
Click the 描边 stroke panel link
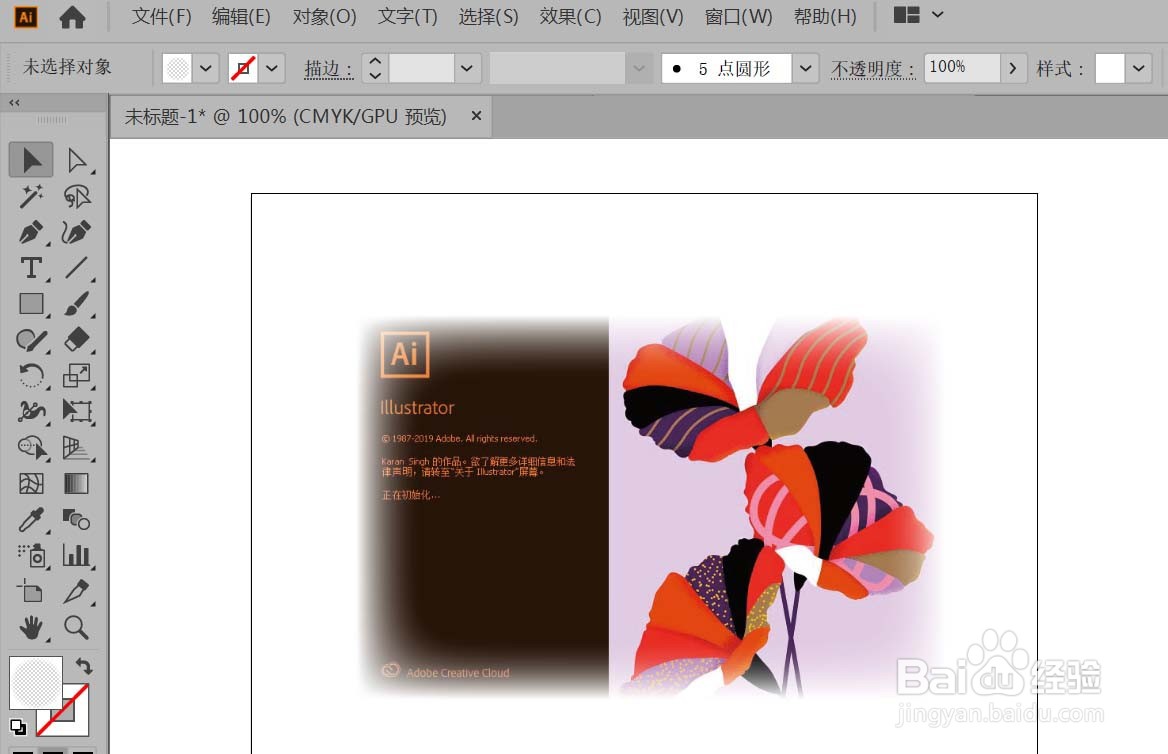click(328, 69)
